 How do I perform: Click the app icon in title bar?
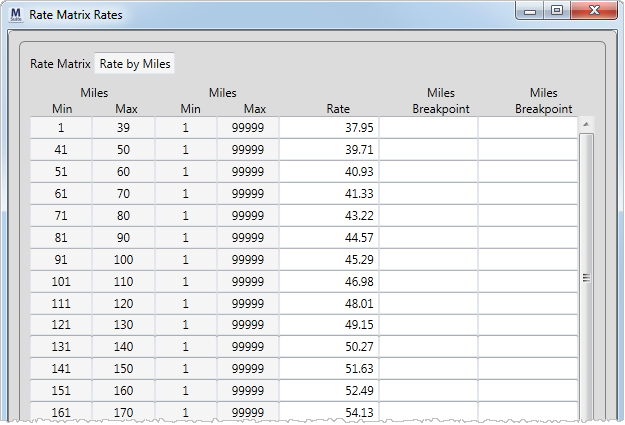[x=14, y=14]
